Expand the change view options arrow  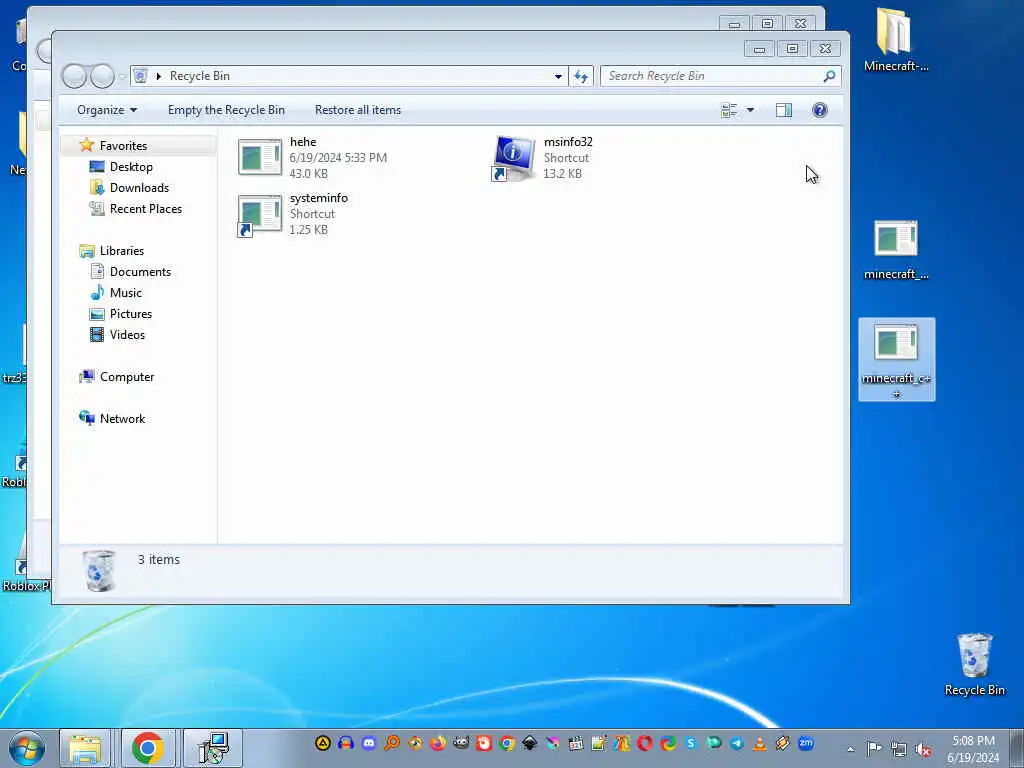pos(750,110)
